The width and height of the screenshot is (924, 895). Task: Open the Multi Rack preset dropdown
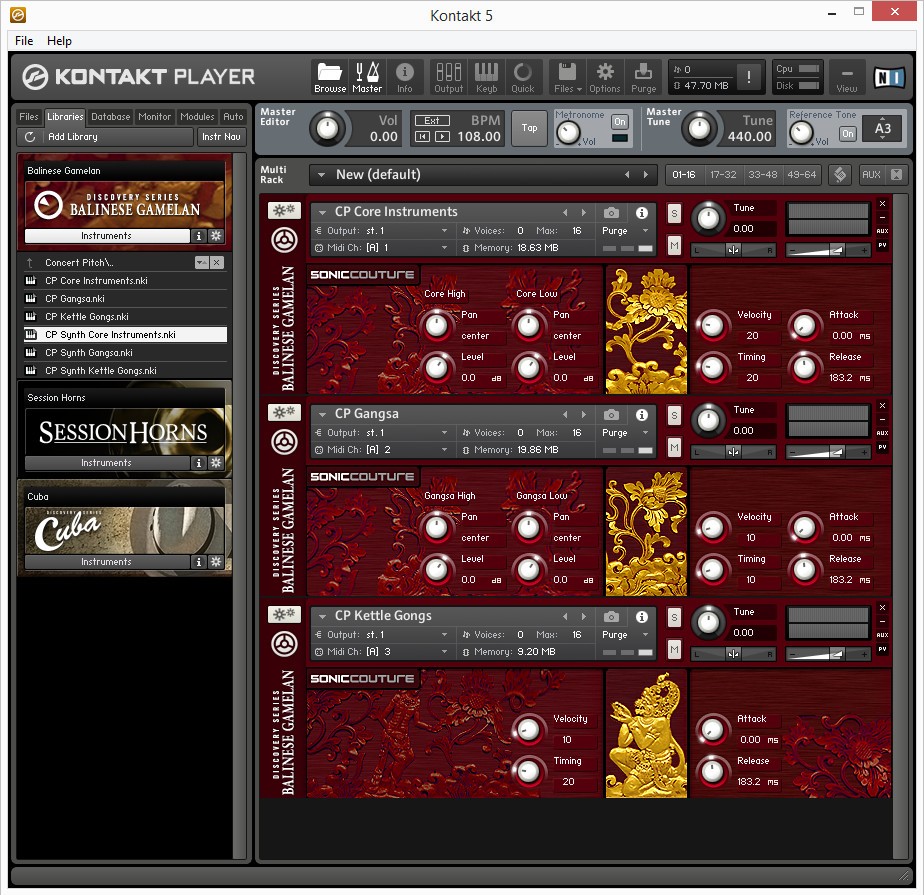[322, 174]
